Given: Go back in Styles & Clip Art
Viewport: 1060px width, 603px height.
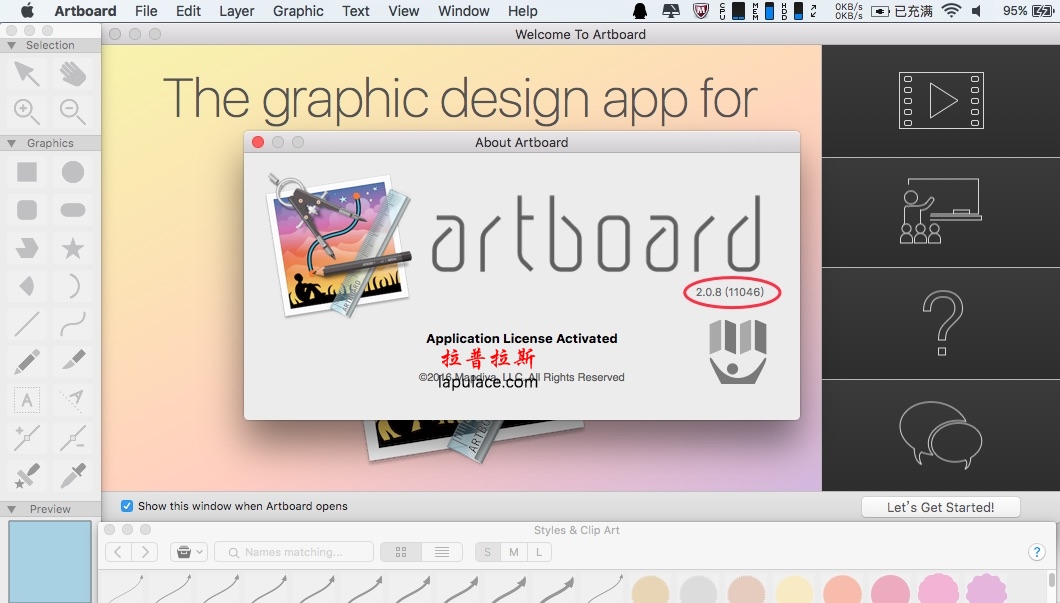Looking at the screenshot, I should (118, 552).
